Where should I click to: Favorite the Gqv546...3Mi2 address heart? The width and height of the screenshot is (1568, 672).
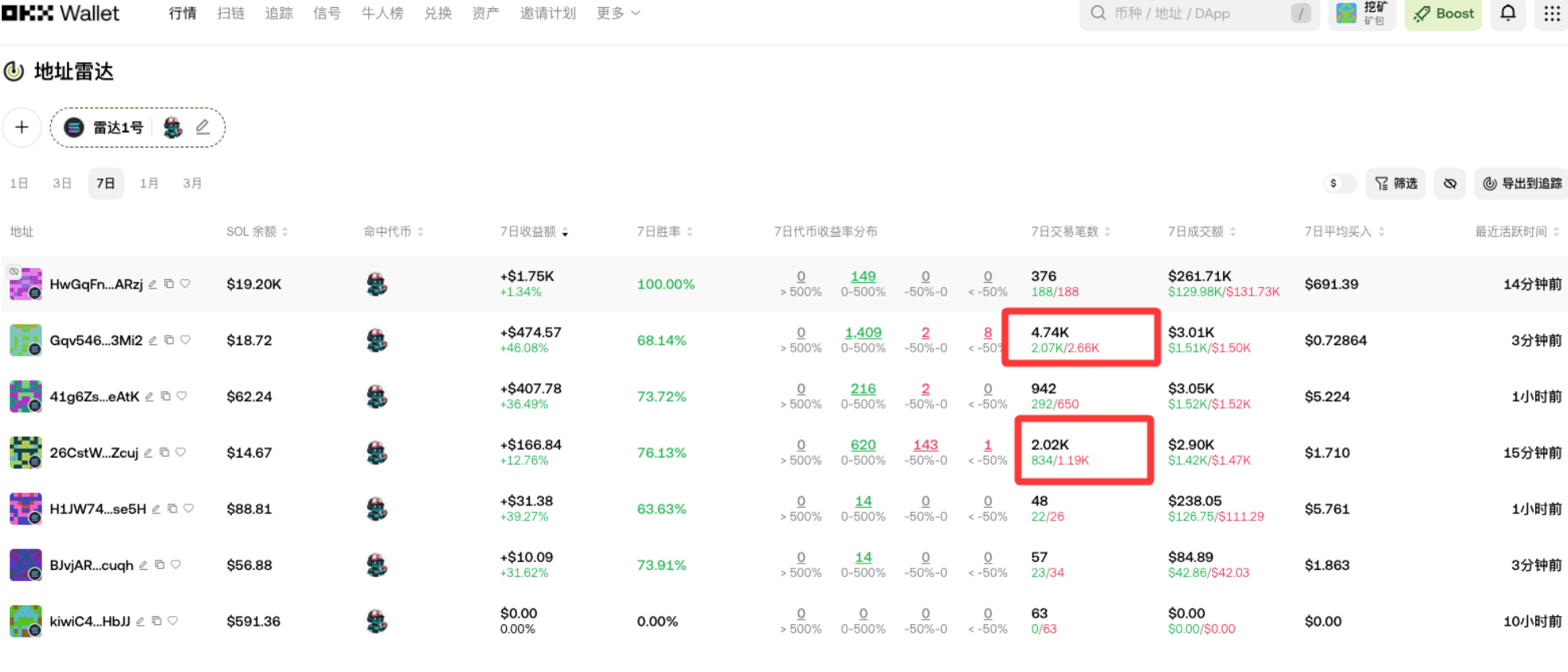tap(186, 340)
